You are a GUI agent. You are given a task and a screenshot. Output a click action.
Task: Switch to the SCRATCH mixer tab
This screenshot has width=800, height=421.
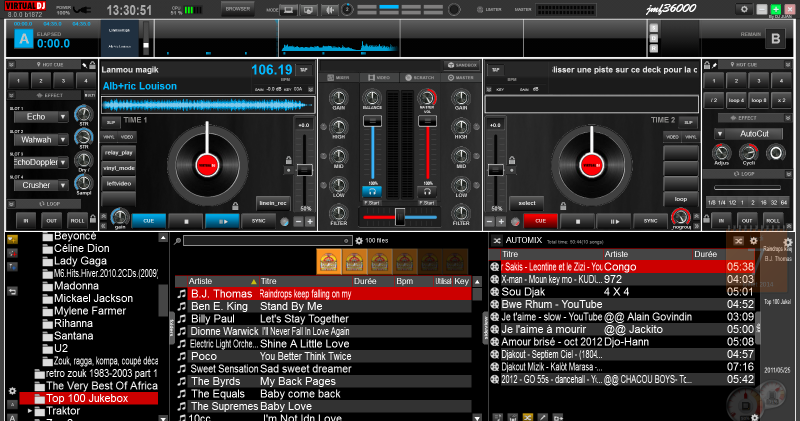[420, 77]
